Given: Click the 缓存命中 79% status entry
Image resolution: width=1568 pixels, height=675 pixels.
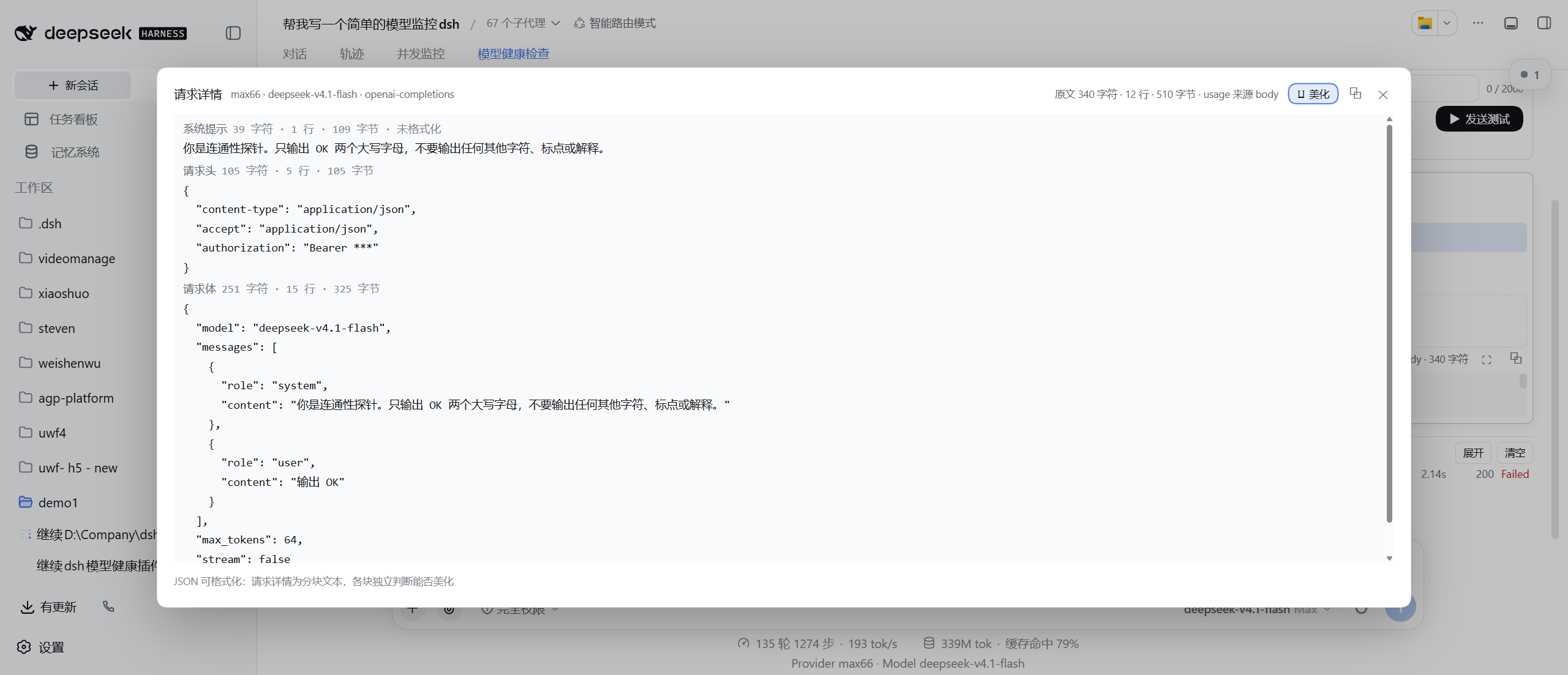Looking at the screenshot, I should (x=1041, y=644).
